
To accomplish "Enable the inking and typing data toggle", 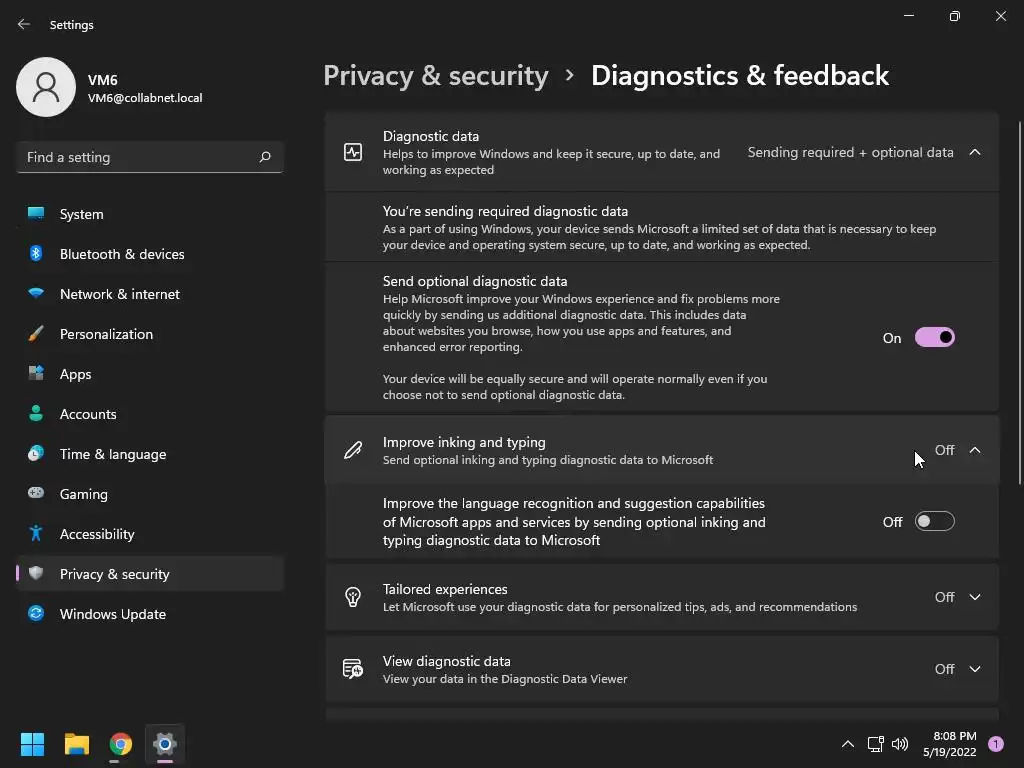I will (x=934, y=521).
